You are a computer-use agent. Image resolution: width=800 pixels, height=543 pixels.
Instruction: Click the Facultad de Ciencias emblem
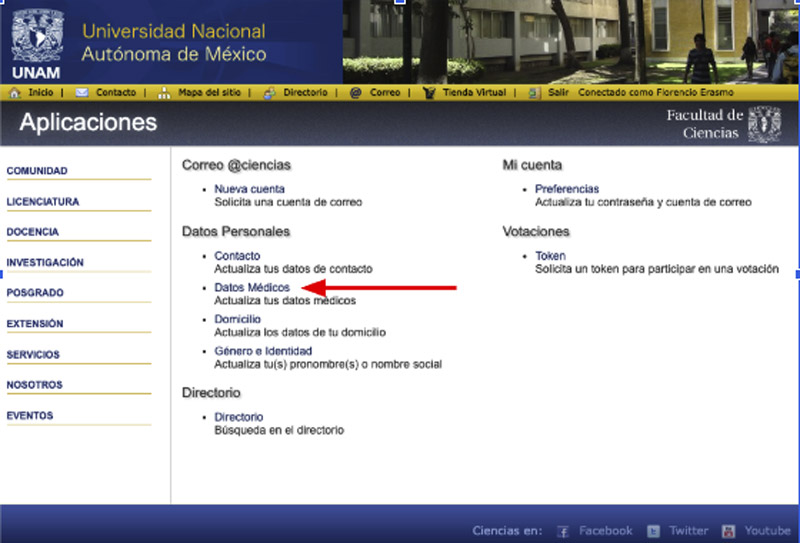coord(764,124)
